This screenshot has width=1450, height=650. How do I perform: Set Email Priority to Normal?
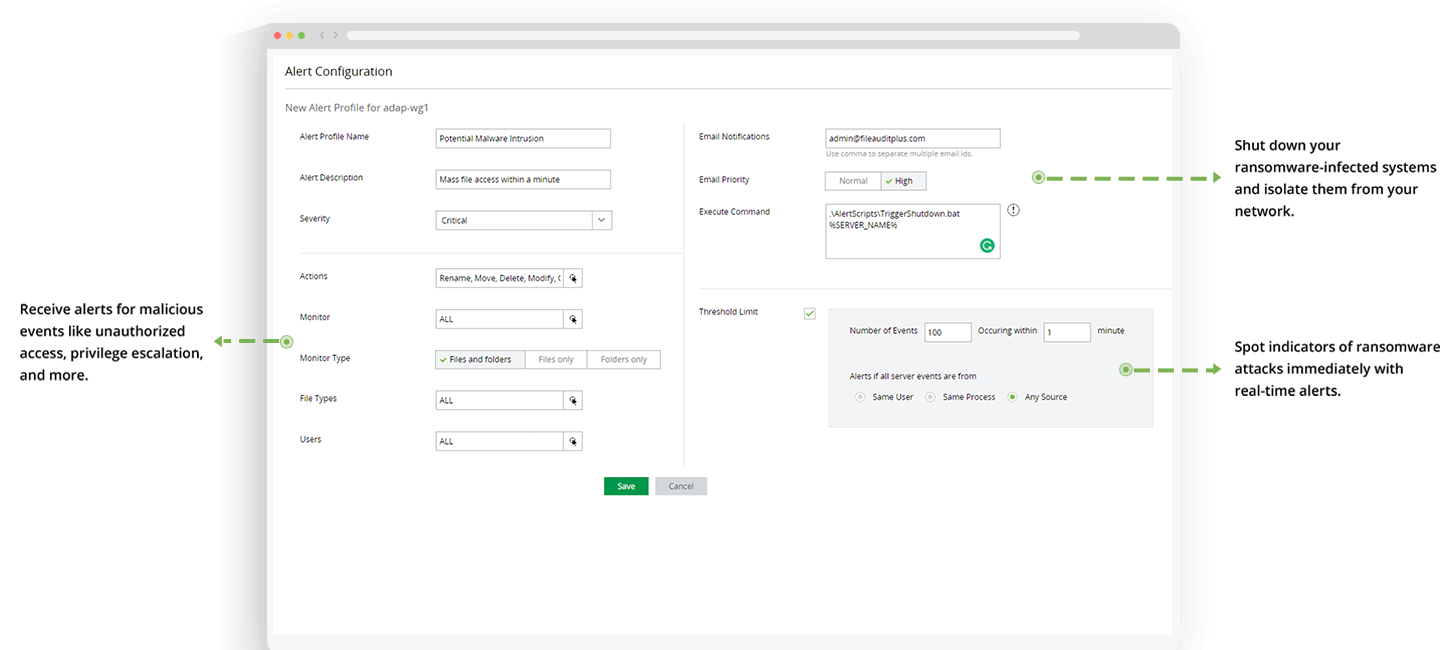[853, 181]
